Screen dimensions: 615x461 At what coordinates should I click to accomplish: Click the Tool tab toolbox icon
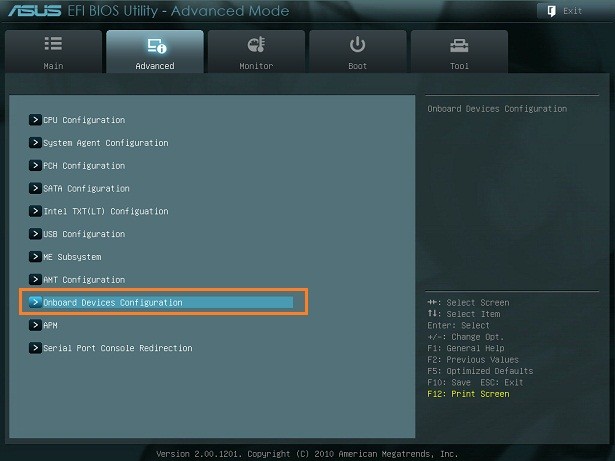point(459,46)
